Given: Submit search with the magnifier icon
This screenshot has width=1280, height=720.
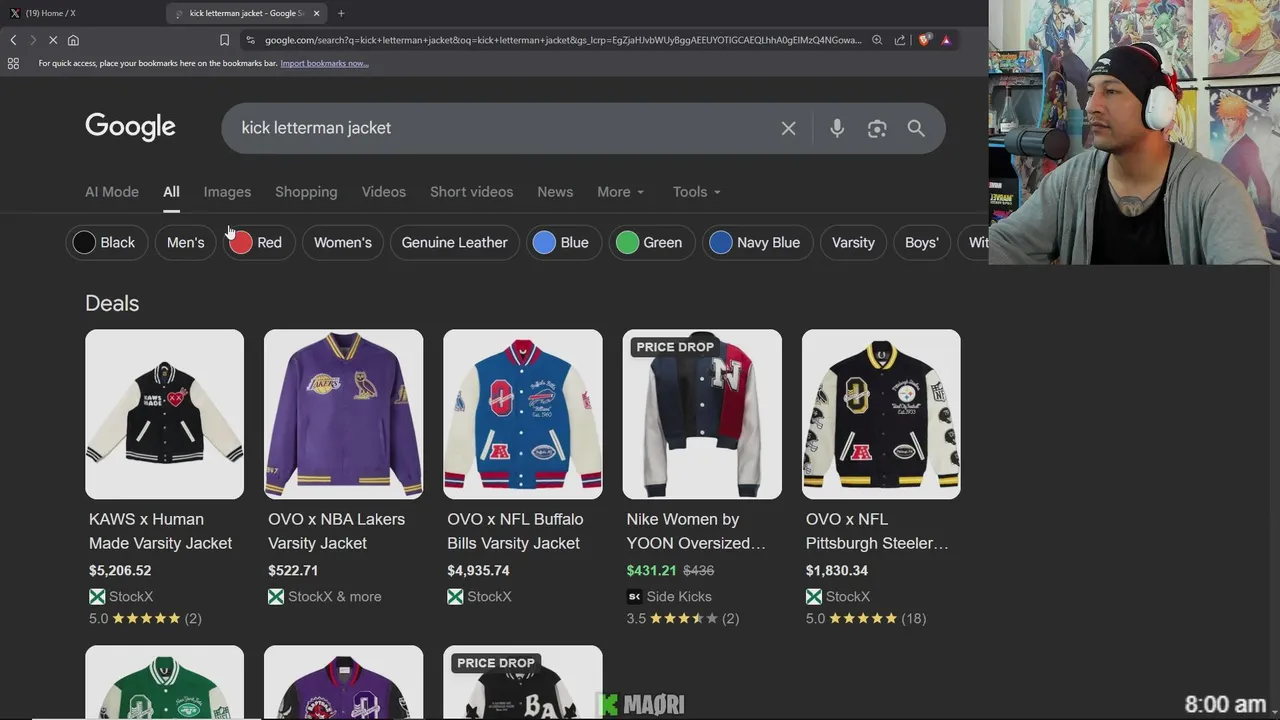Looking at the screenshot, I should [x=916, y=128].
